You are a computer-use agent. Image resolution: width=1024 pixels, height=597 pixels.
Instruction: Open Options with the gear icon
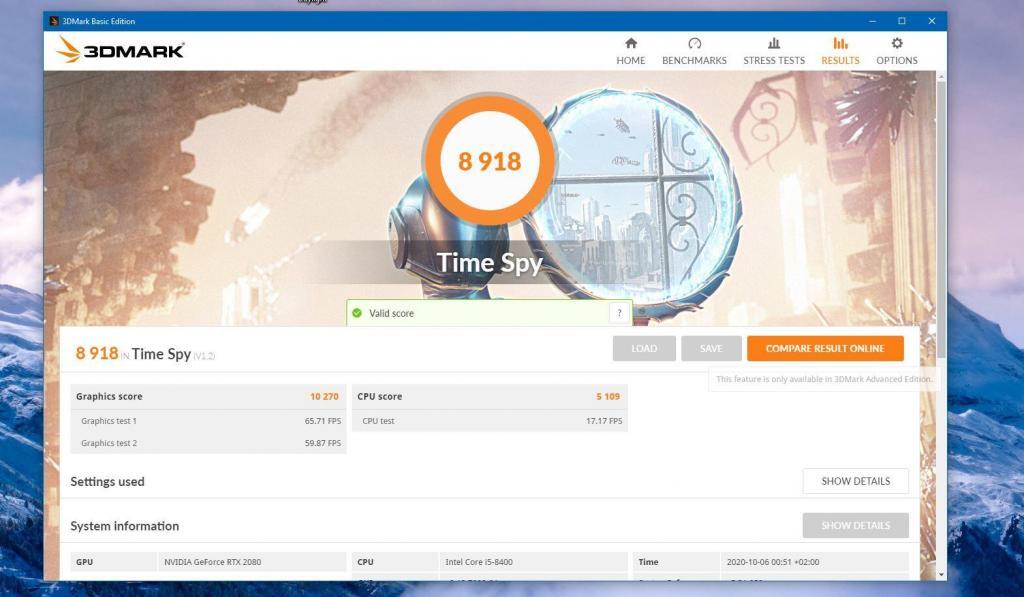897,44
